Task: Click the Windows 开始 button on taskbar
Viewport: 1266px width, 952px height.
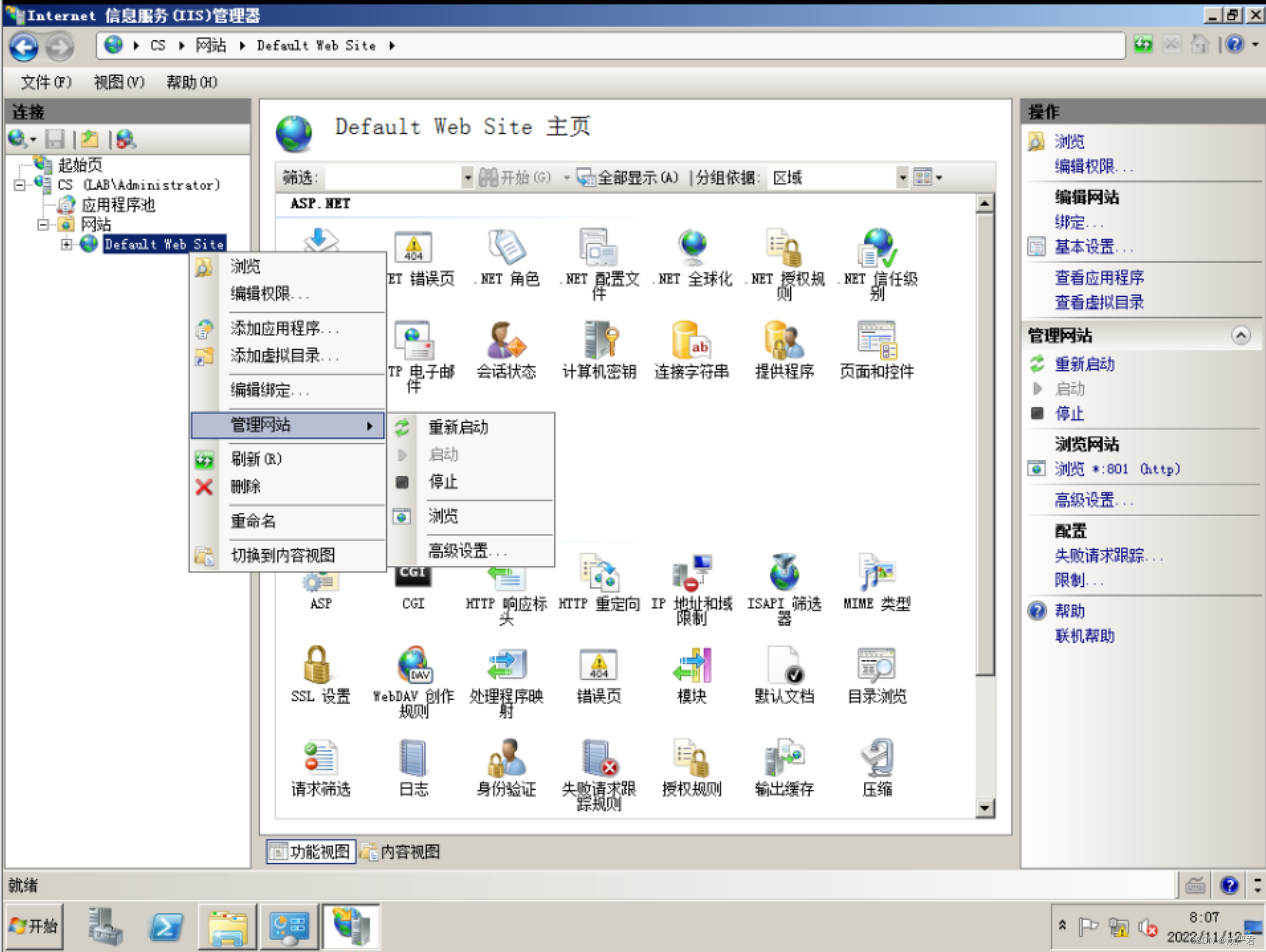Action: pos(34,926)
